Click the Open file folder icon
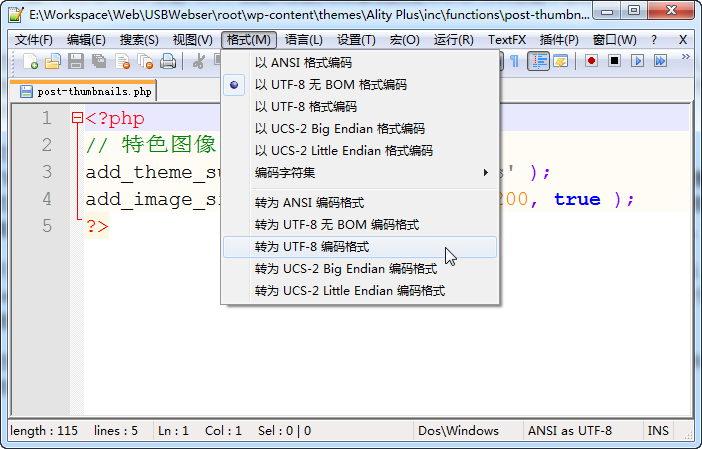 pos(52,62)
